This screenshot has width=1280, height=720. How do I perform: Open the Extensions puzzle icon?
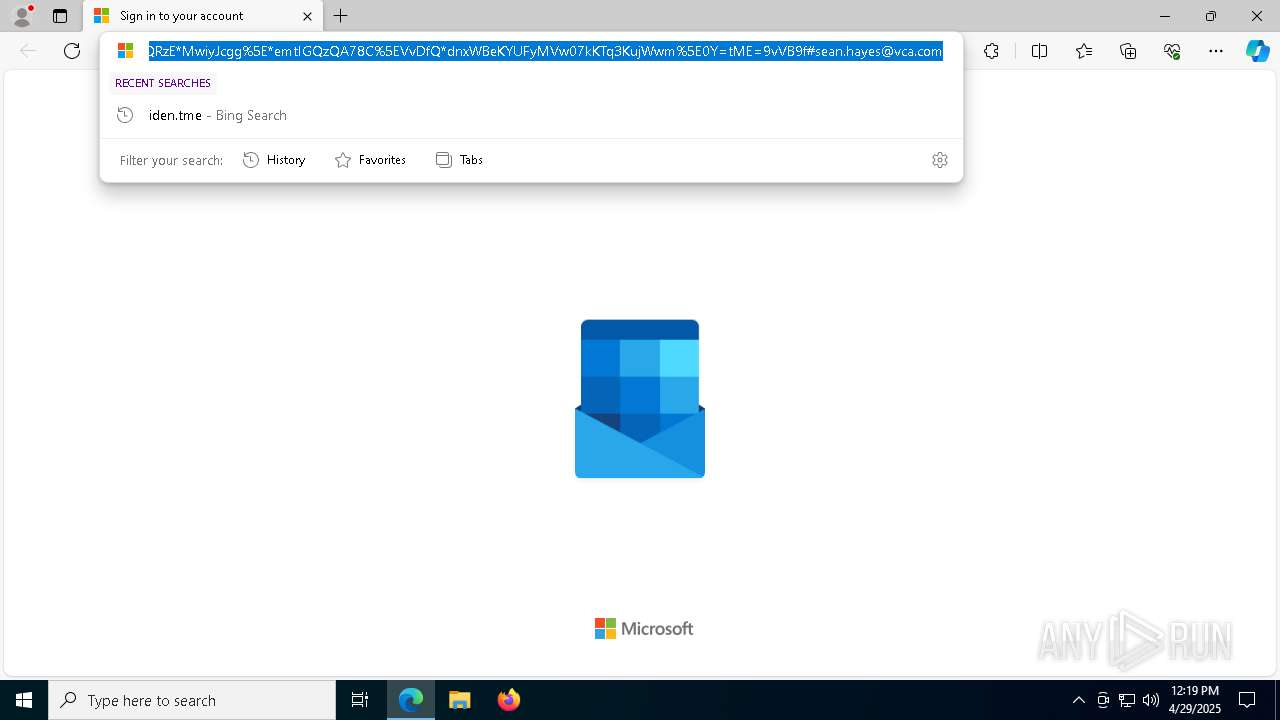991,51
